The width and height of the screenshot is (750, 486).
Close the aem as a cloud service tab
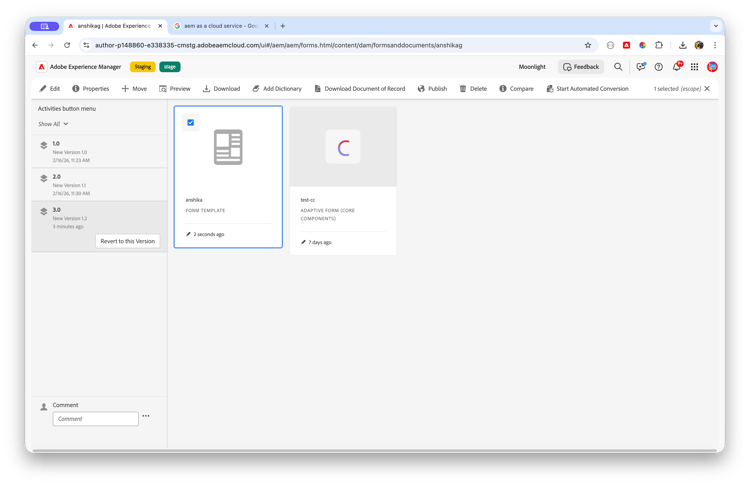(x=266, y=26)
